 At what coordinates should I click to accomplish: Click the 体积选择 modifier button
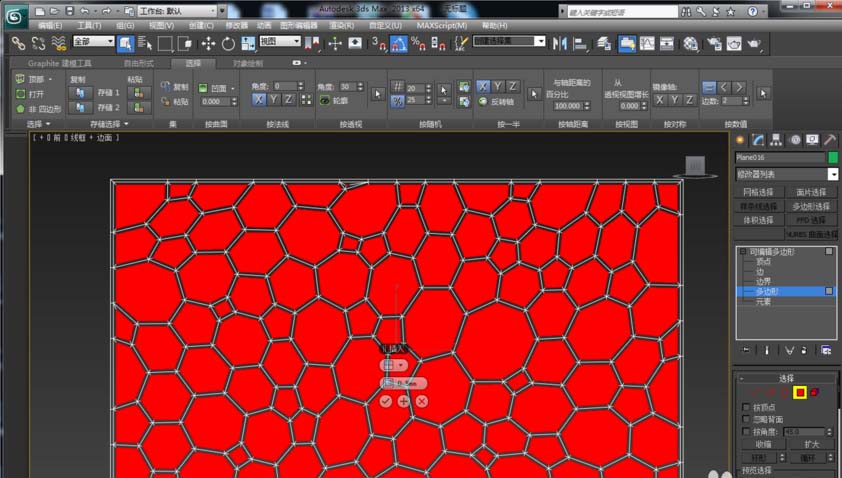click(x=758, y=220)
